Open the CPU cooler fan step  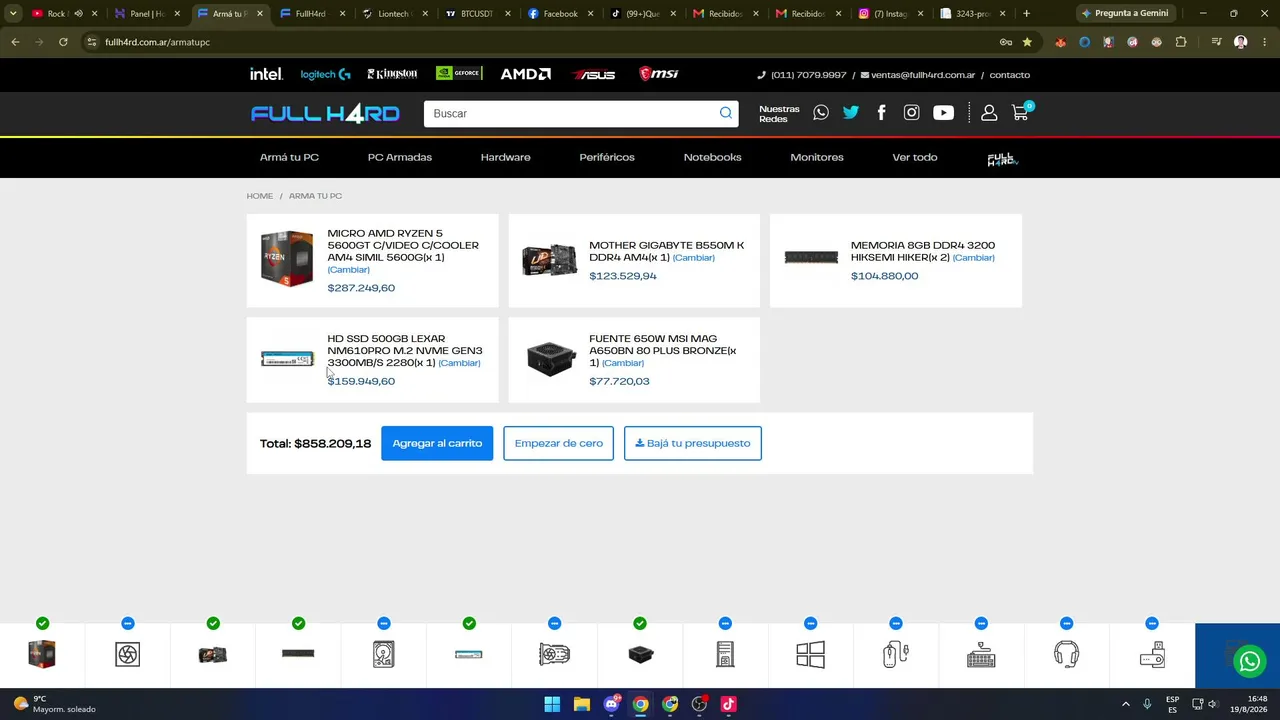pos(127,655)
